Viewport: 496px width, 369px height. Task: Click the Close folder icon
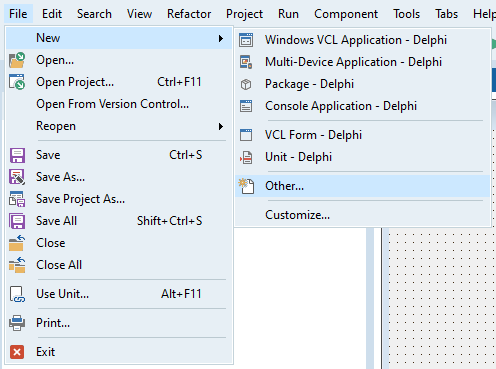[17, 243]
